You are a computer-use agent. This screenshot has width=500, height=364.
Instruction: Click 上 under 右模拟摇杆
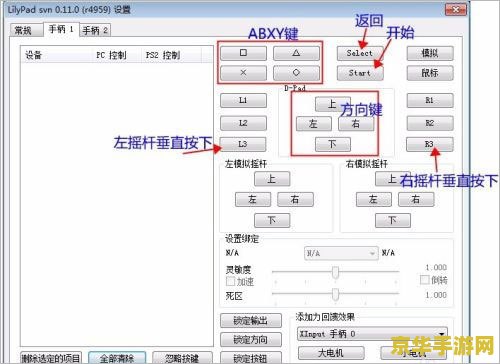coord(393,179)
